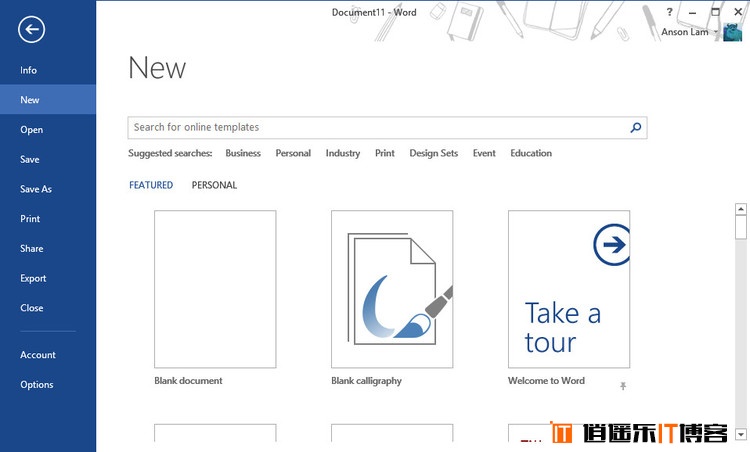The height and width of the screenshot is (452, 750).
Task: Pick the Education suggested search
Action: tap(531, 153)
